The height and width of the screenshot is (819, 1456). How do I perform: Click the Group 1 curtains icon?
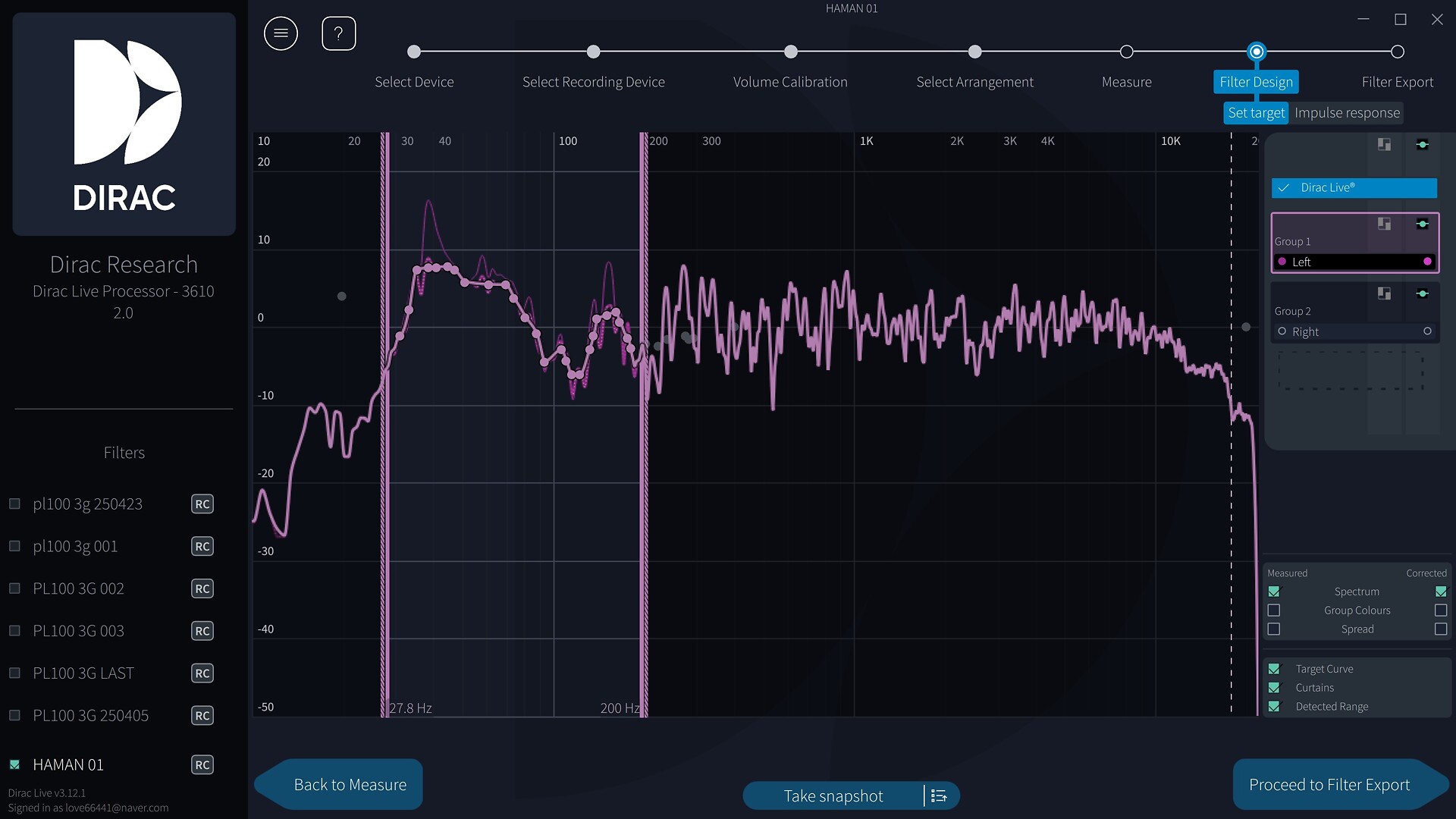[x=1384, y=224]
